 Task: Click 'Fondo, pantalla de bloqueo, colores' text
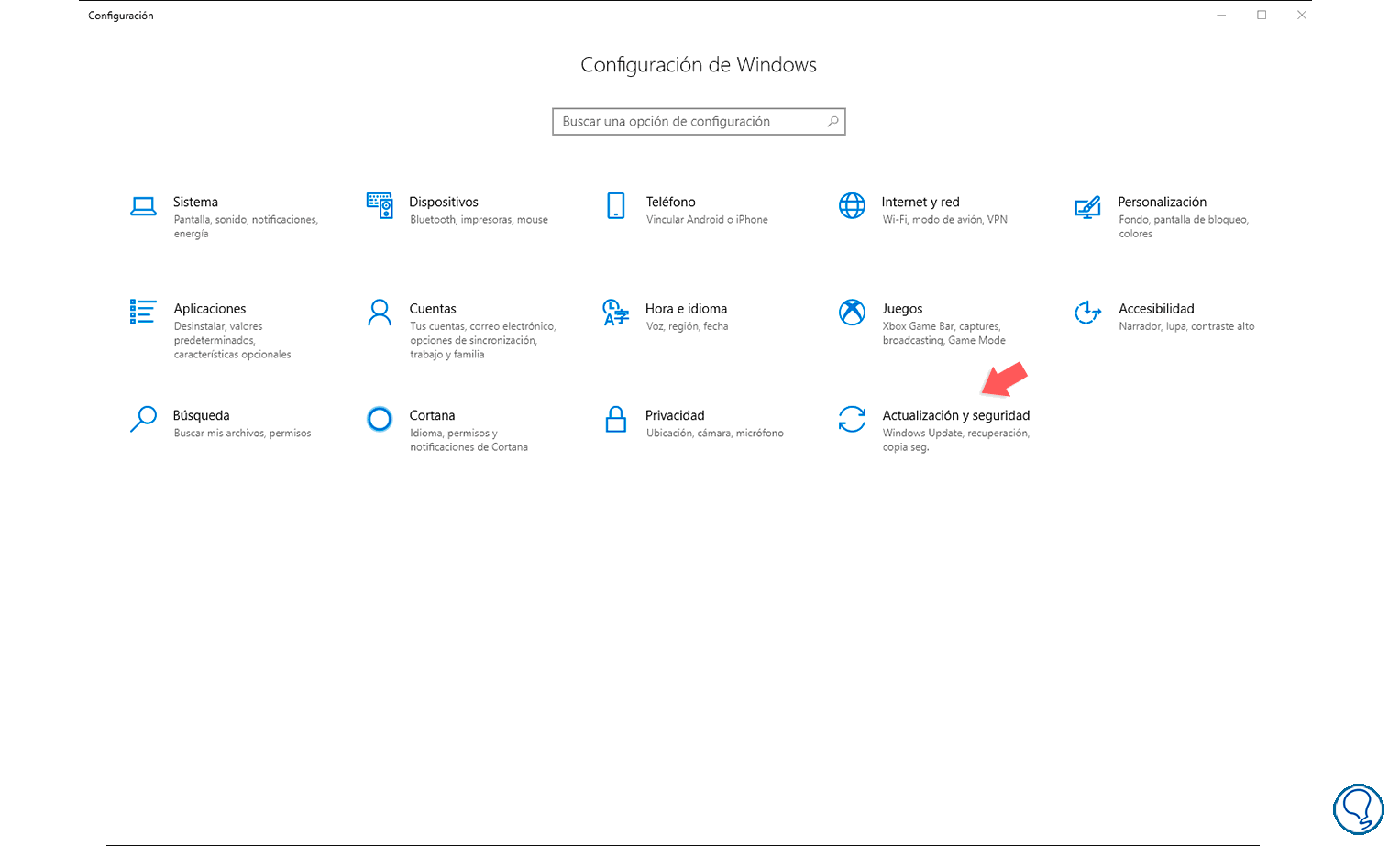pos(1184,226)
